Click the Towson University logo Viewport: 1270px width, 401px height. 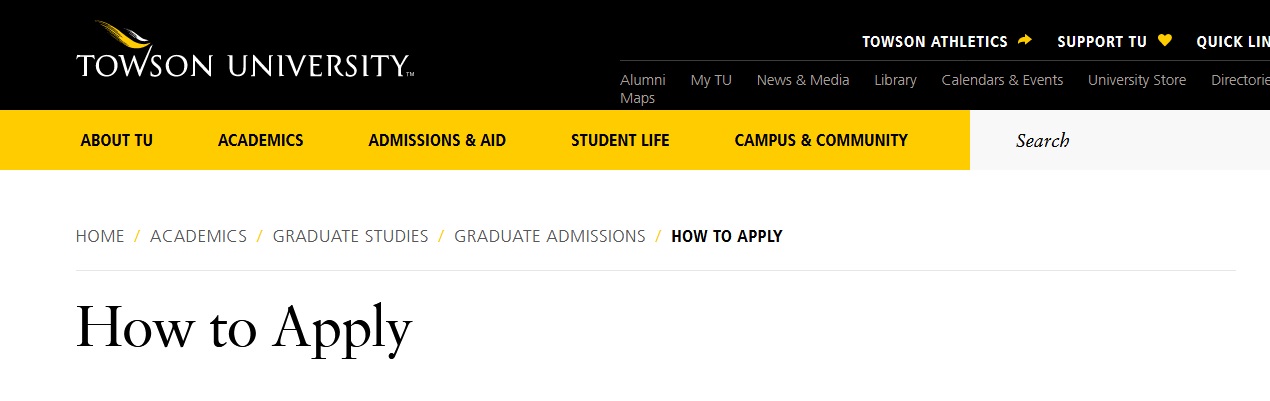tap(244, 52)
